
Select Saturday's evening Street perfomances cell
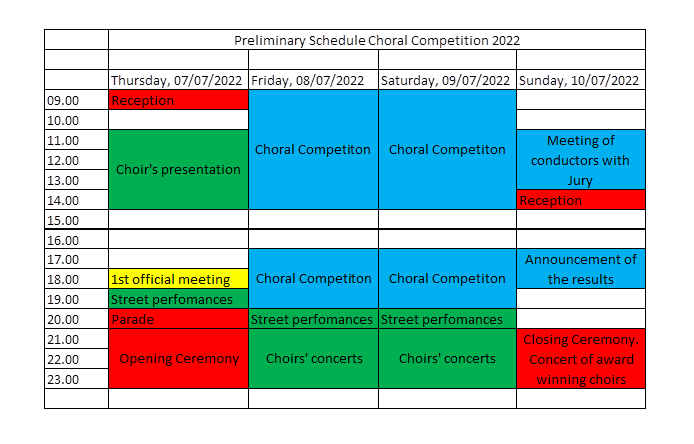tap(447, 319)
